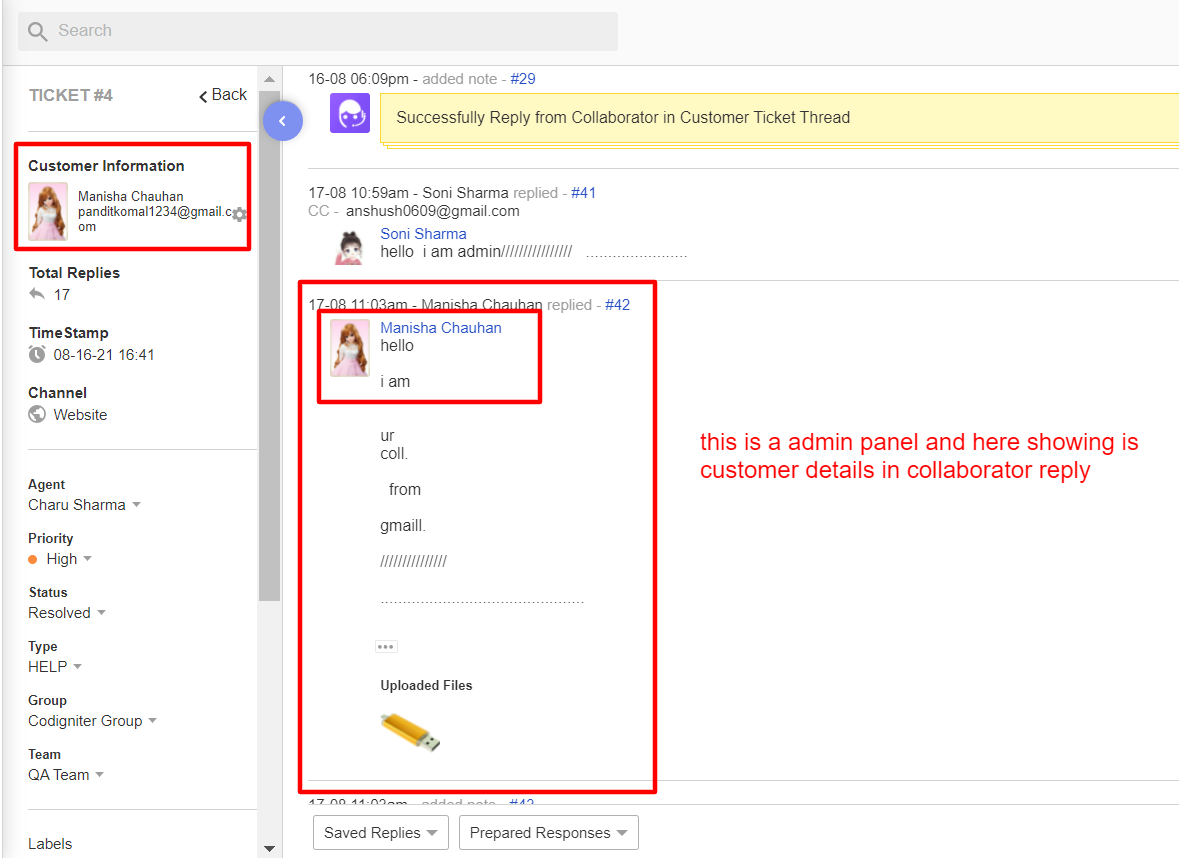Open the Status Resolved dropdown
The width and height of the screenshot is (1179, 858).
point(67,613)
